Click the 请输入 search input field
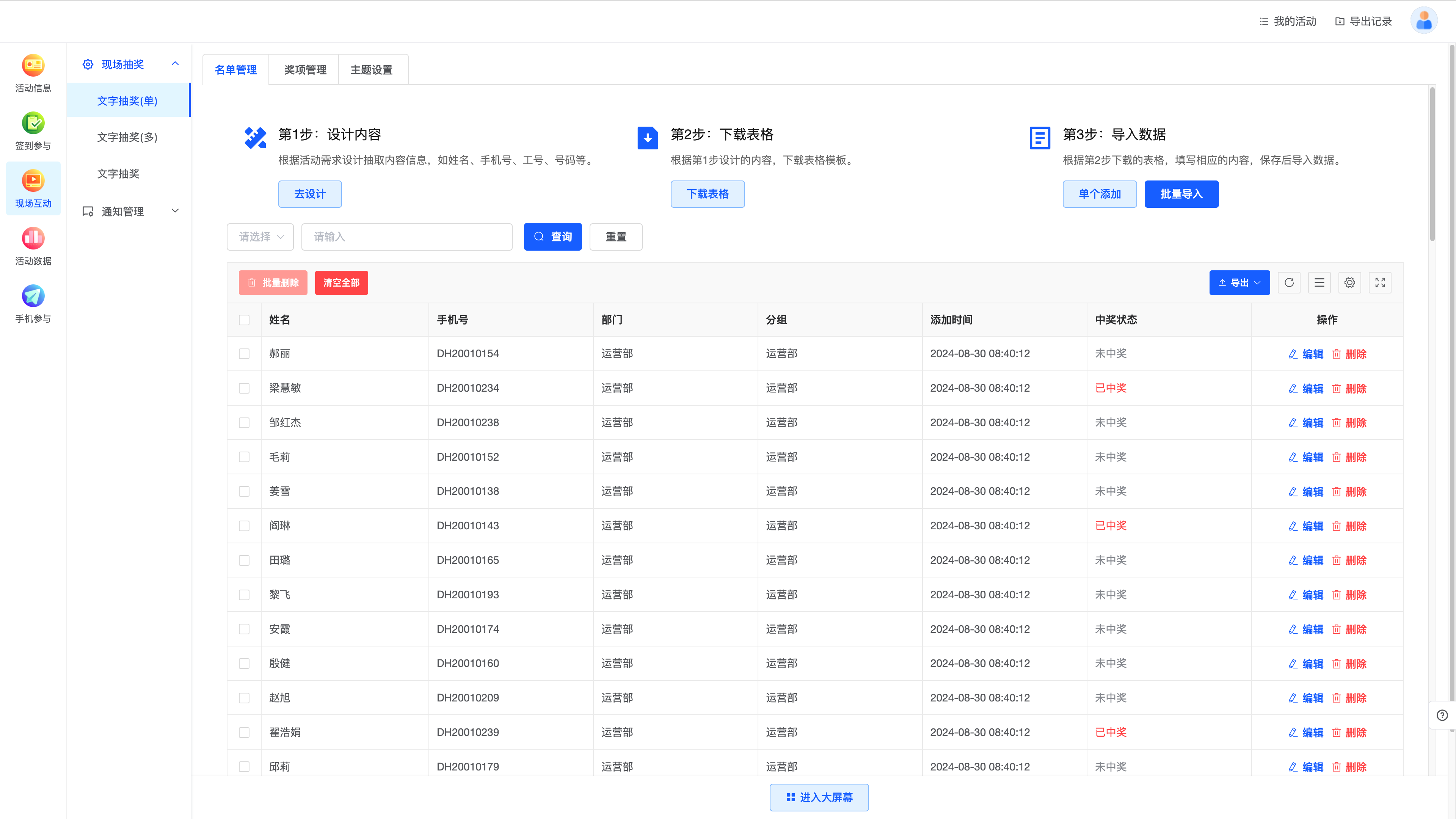 [x=406, y=237]
